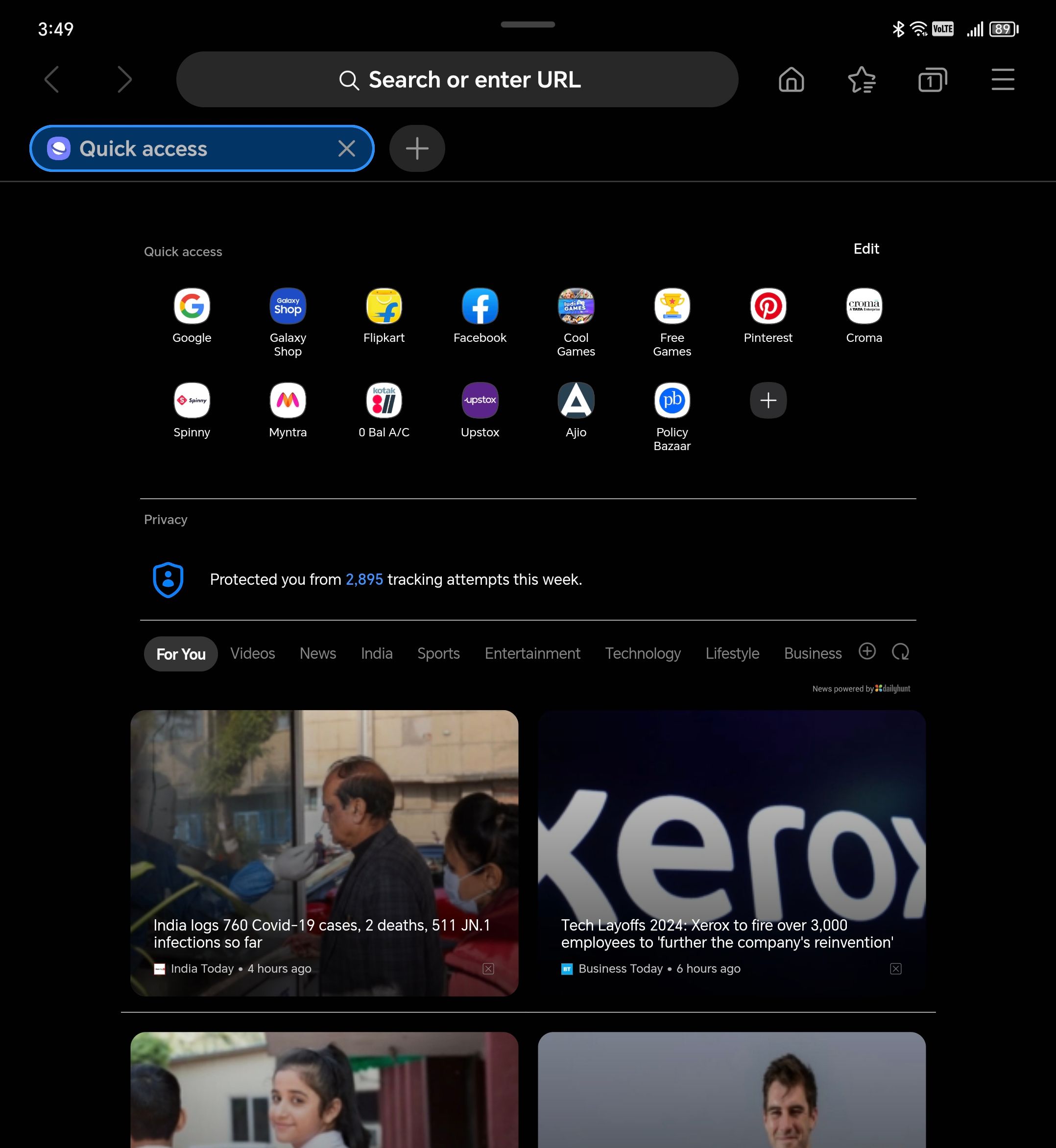This screenshot has width=1056, height=1148.
Task: Open the tab manager icon
Action: pos(933,79)
